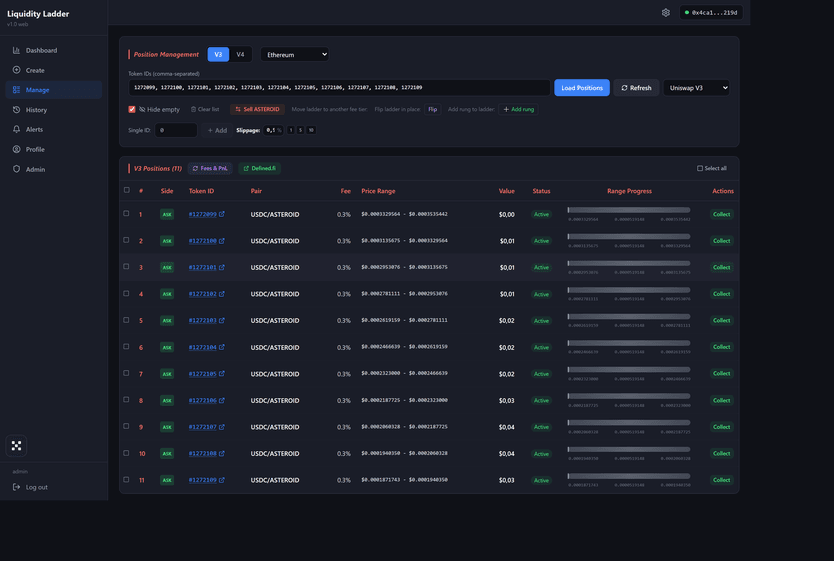
Task: Toggle the Hide empty checkbox
Action: [132, 110]
